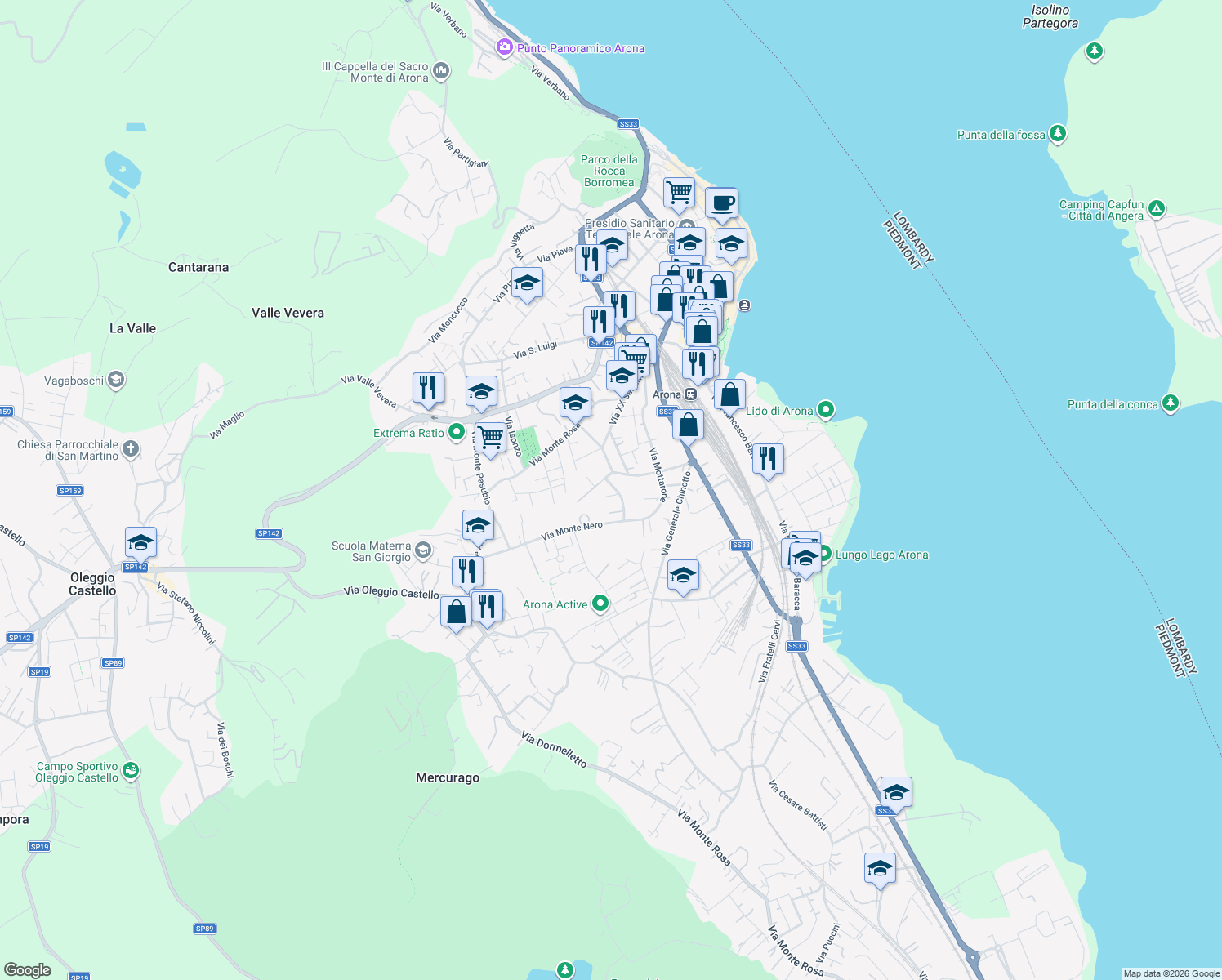Open the school marker near Oleggio Castello
This screenshot has width=1222, height=980.
[139, 541]
